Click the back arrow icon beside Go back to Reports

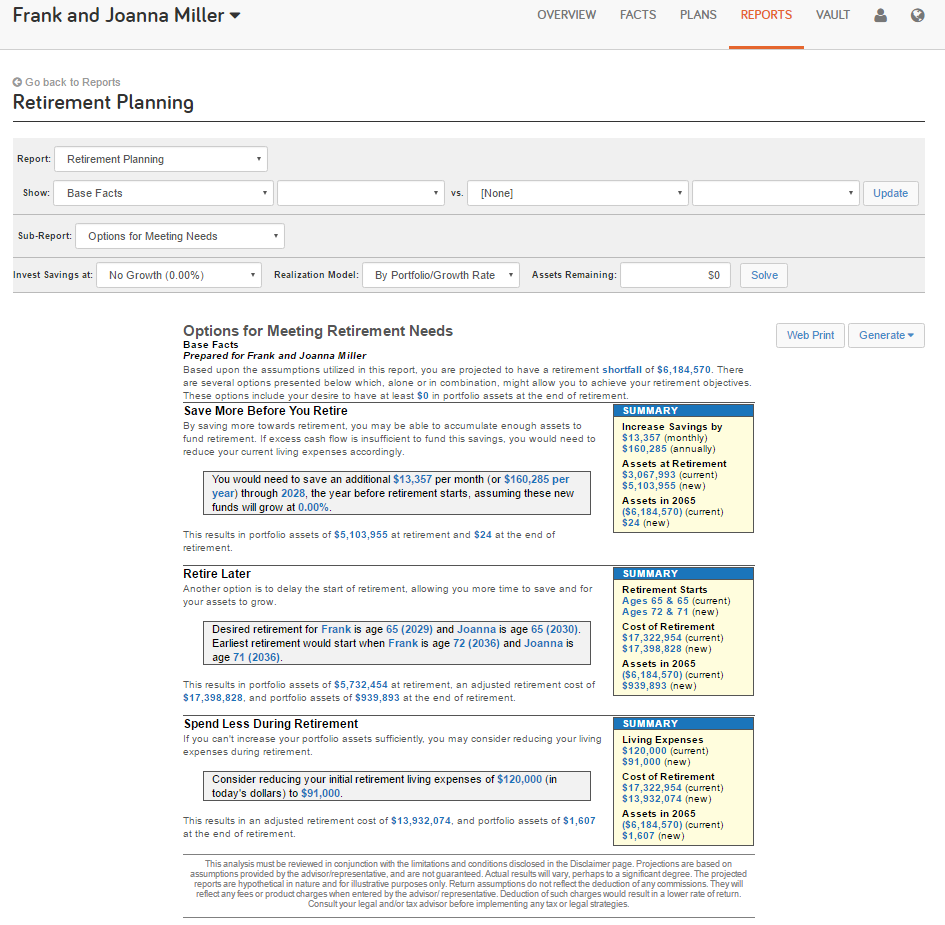[x=17, y=82]
